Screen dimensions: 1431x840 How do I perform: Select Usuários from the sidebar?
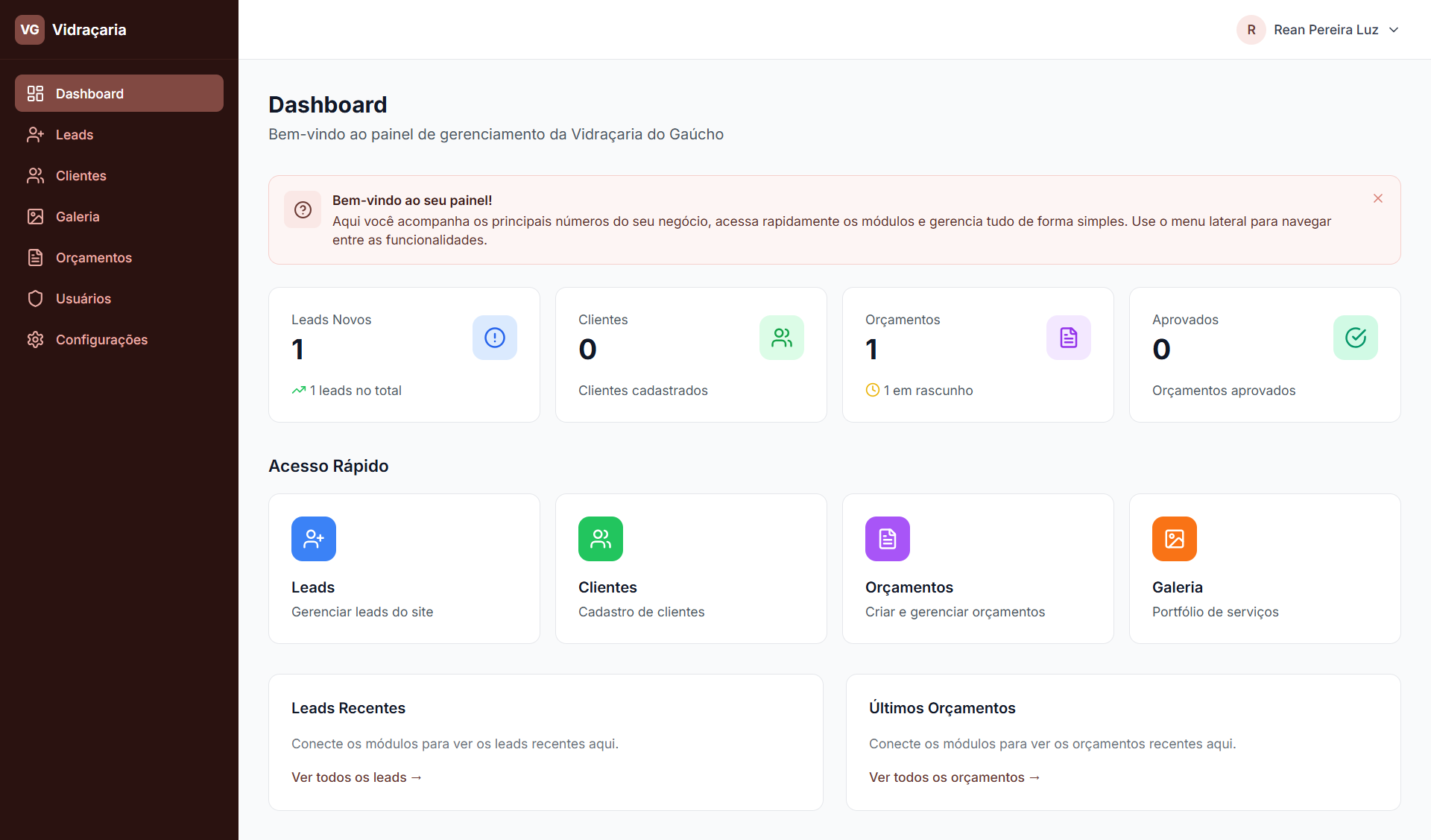[x=83, y=299]
